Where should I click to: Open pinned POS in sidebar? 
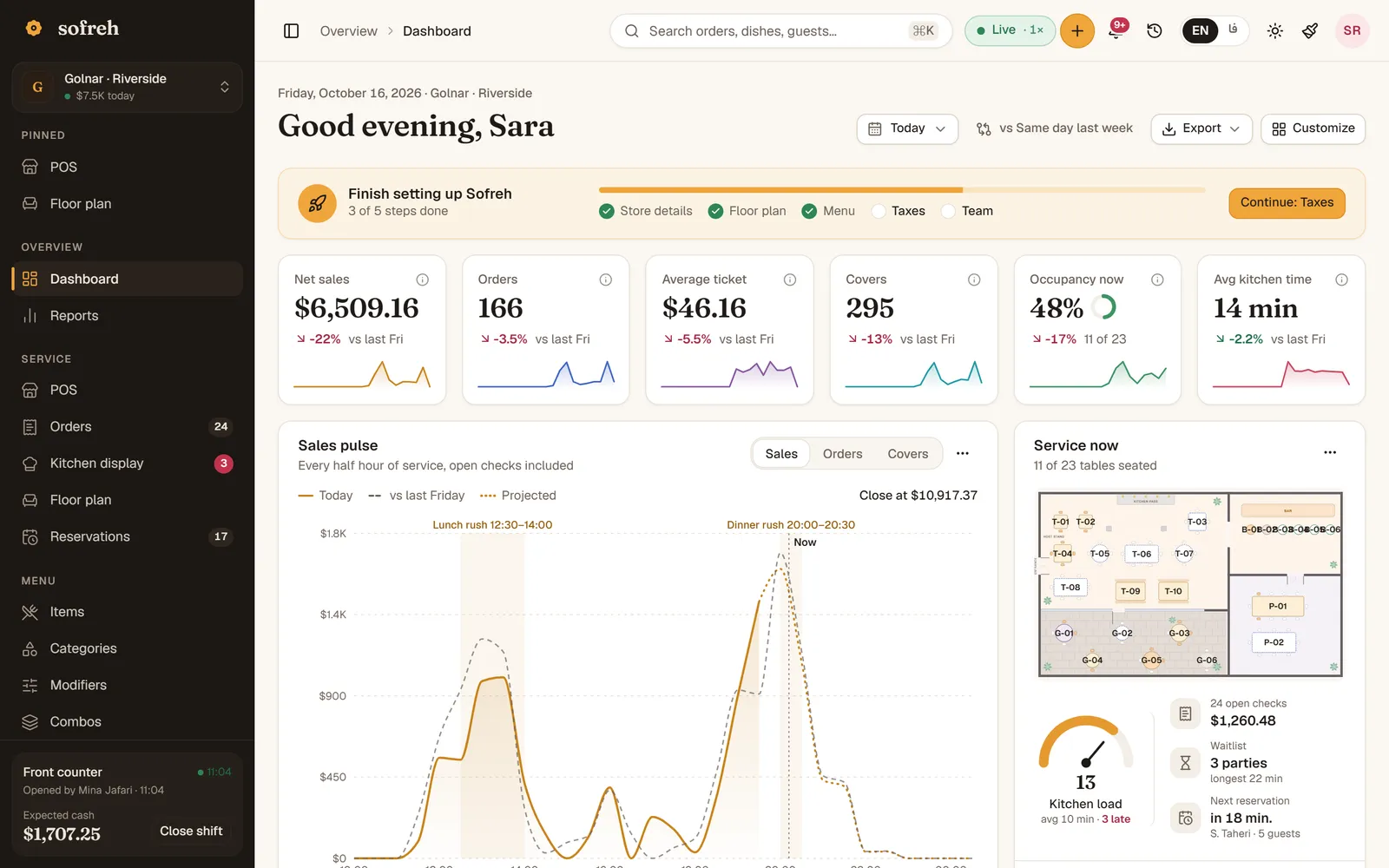click(x=127, y=167)
